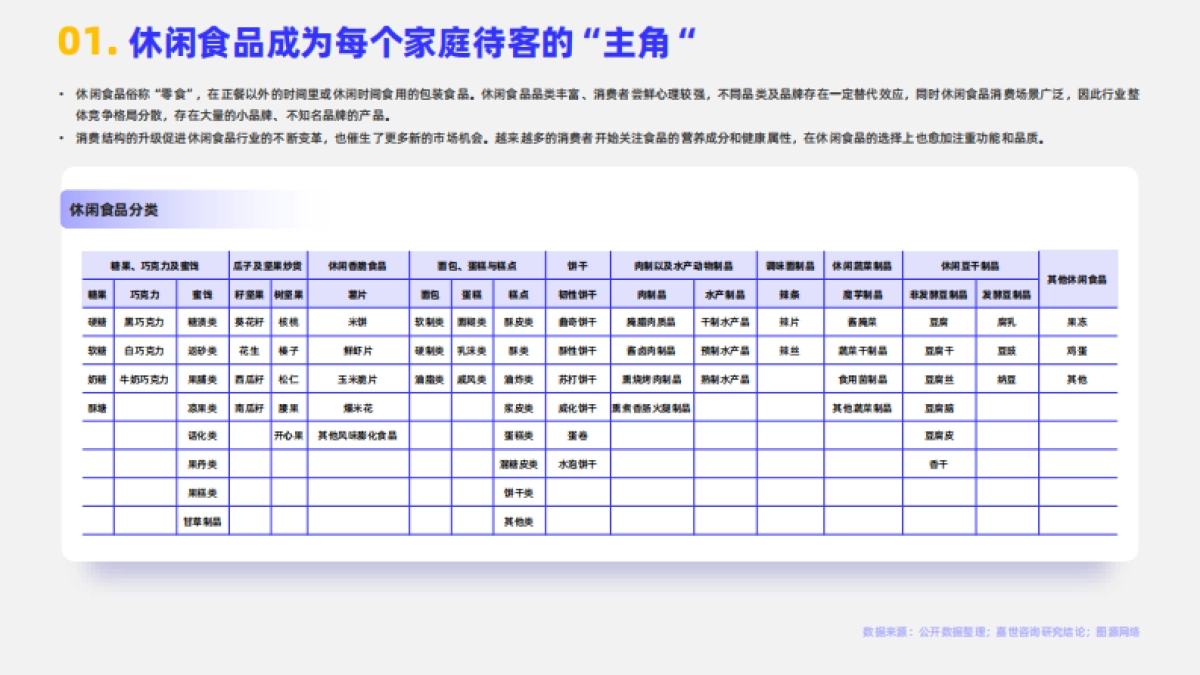Select the 休闲香脆食品 column header
1200x675 pixels.
pos(357,267)
